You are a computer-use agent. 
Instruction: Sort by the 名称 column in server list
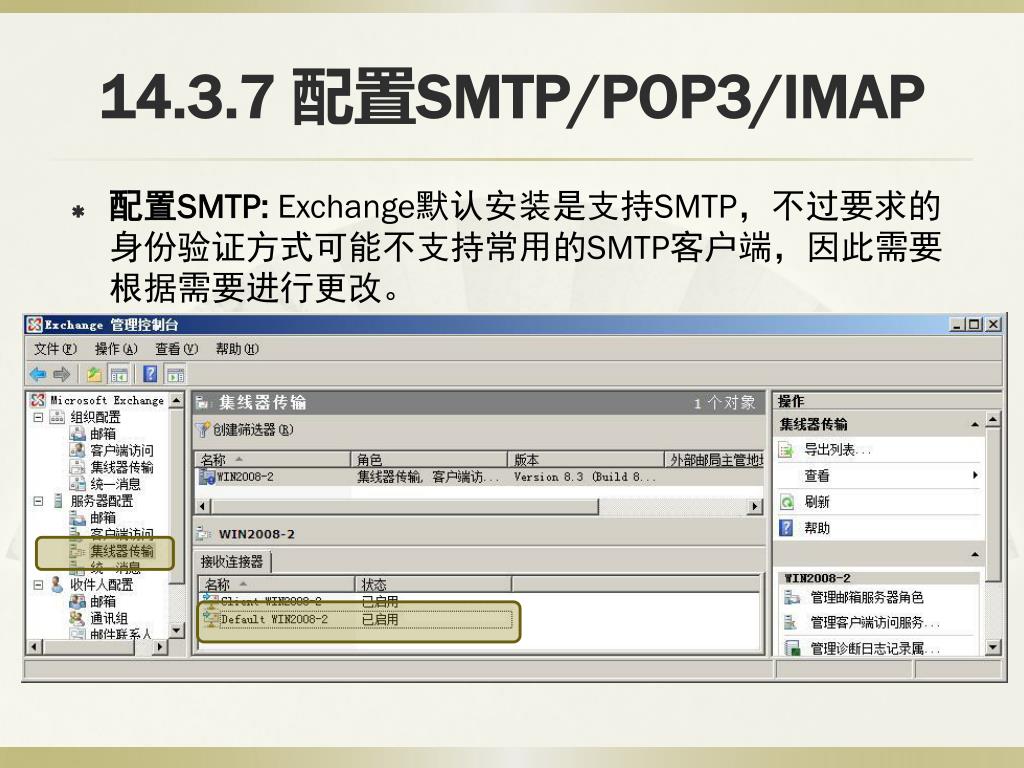click(272, 460)
